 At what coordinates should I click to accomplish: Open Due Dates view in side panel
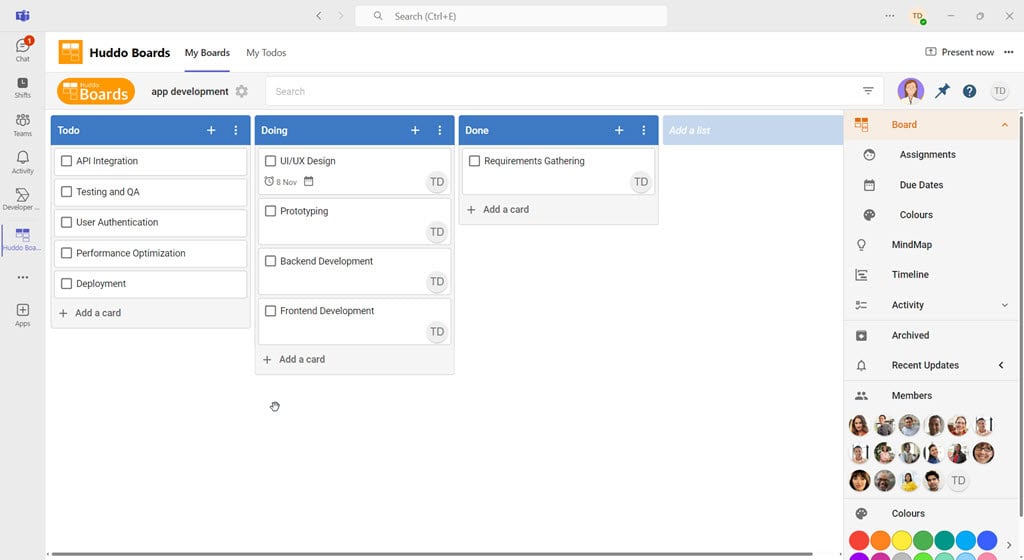coord(921,185)
